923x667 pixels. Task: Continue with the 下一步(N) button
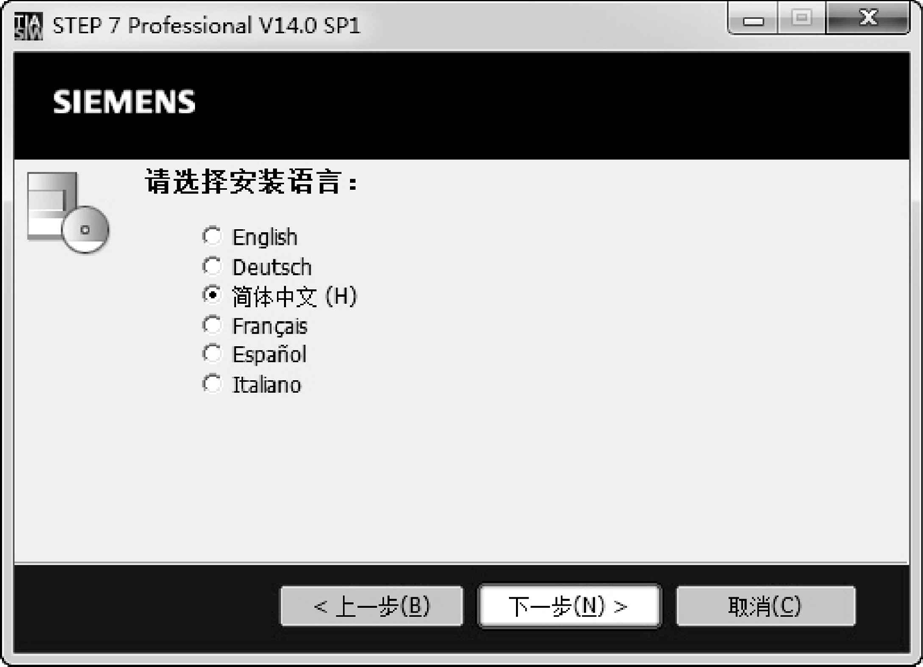tap(569, 606)
